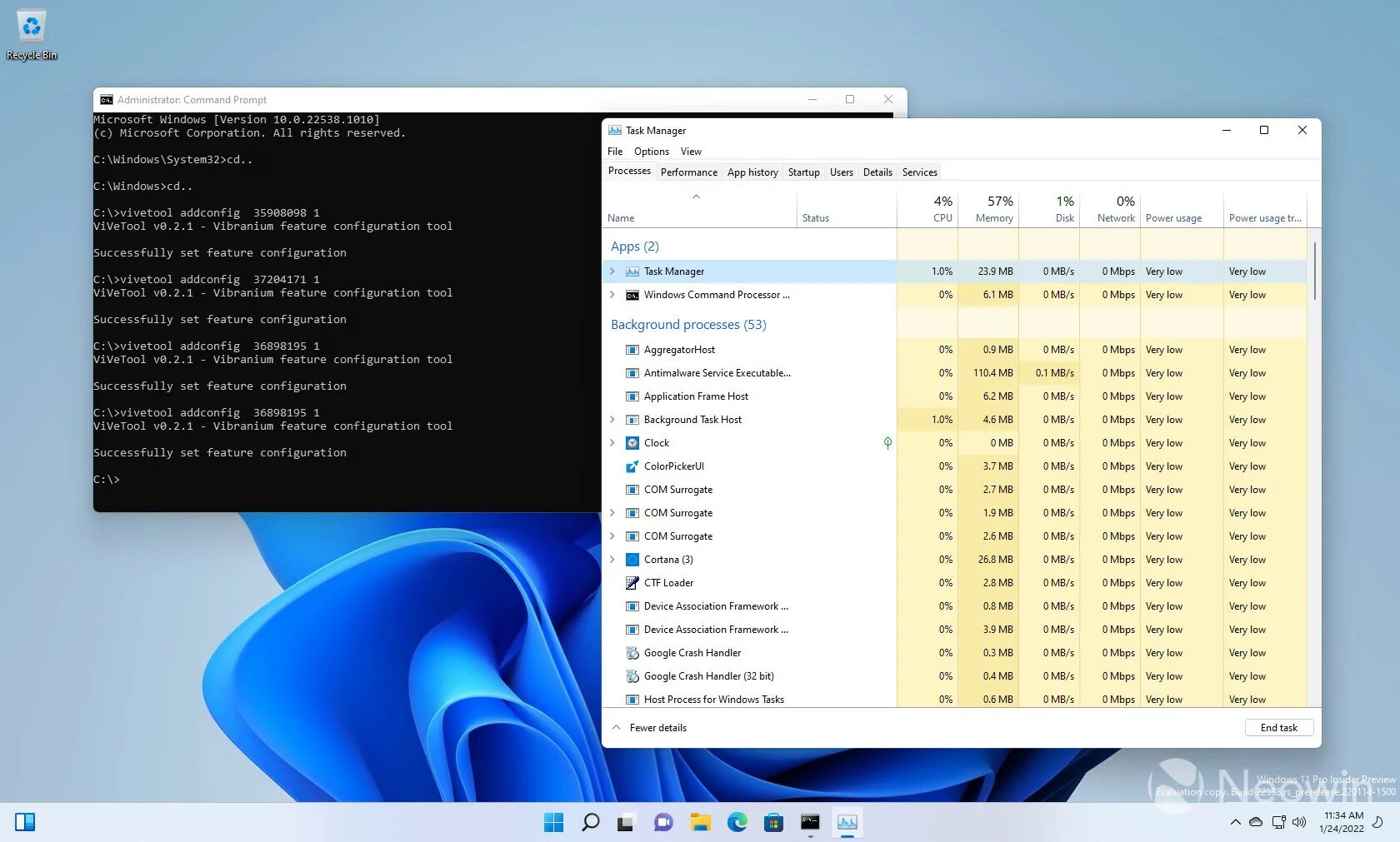
Task: Launch Microsoft Store from the taskbar
Action: point(774,822)
